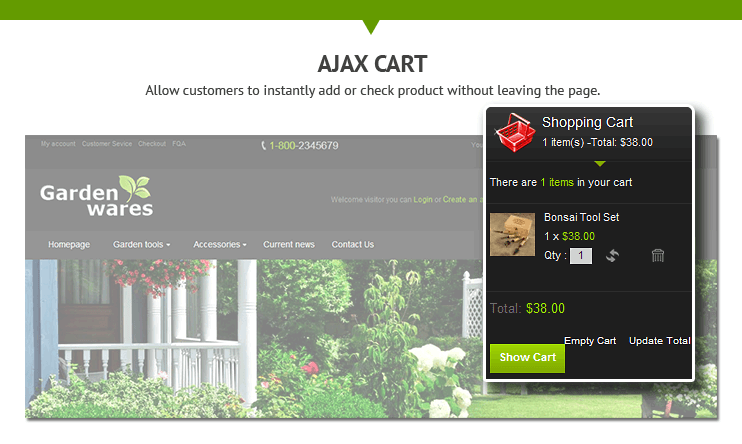Go to the Contact Us page
Screen dimensions: 742x444
[x=353, y=244]
